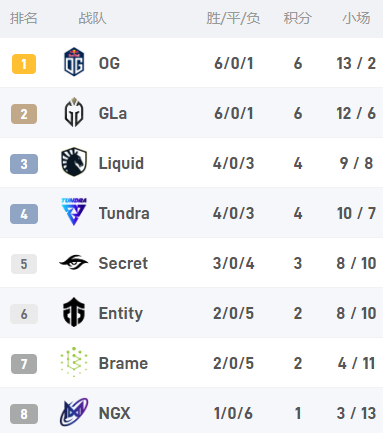Click the Entity team logo
The height and width of the screenshot is (433, 383).
point(74,312)
